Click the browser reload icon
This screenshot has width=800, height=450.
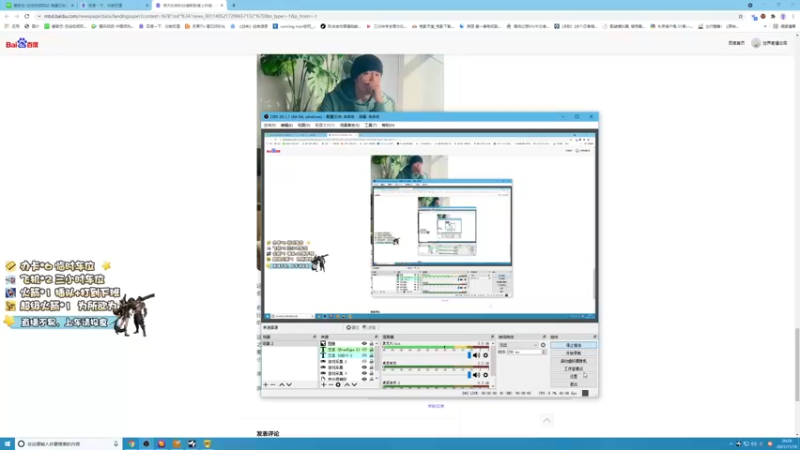(x=27, y=16)
